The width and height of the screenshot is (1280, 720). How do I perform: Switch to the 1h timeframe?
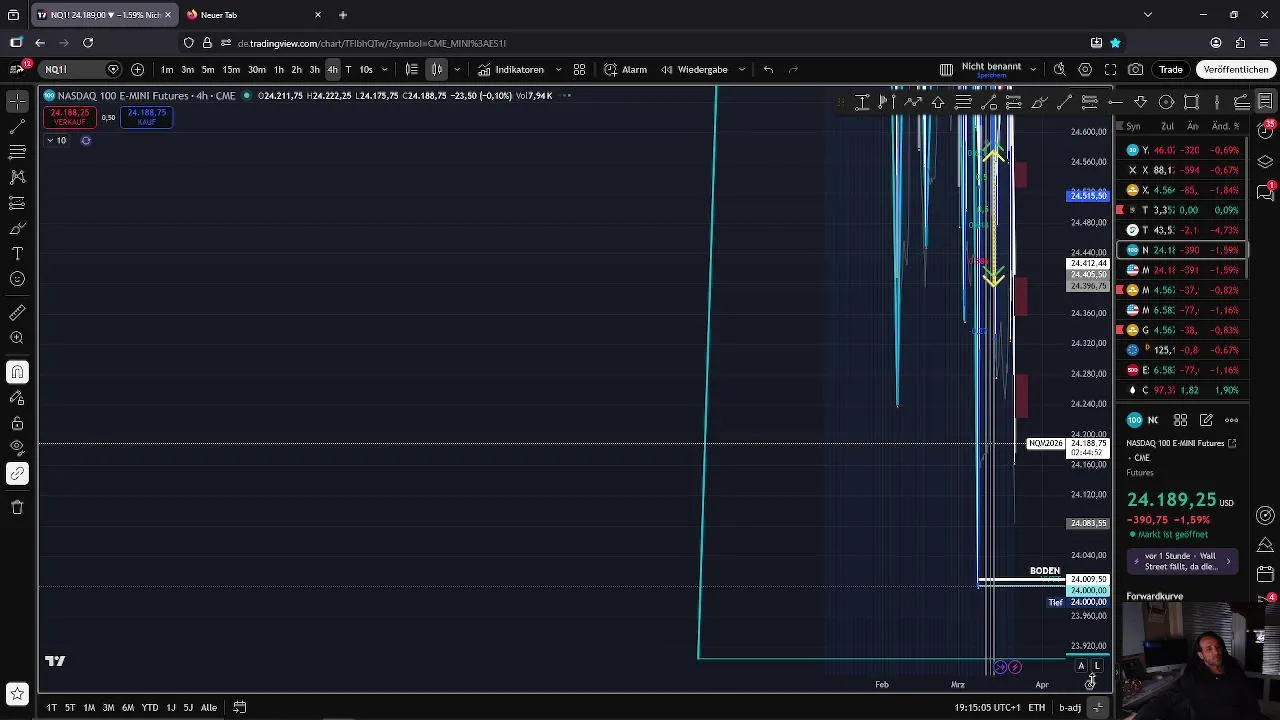click(x=279, y=69)
